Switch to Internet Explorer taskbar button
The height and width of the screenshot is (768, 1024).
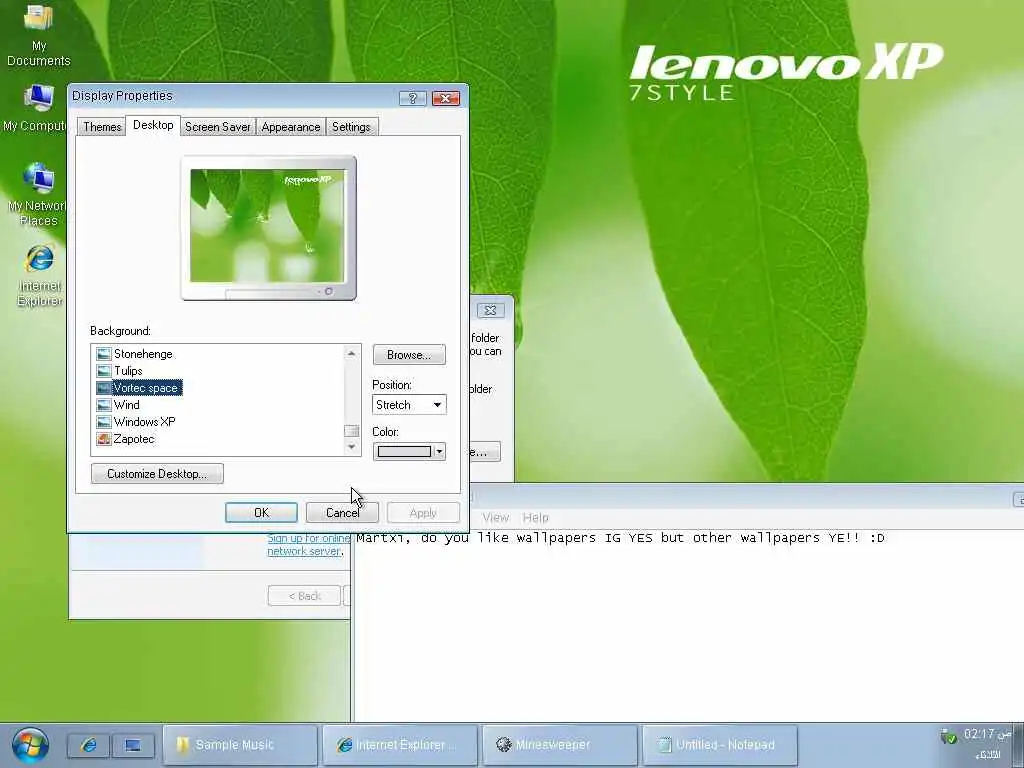tap(400, 744)
